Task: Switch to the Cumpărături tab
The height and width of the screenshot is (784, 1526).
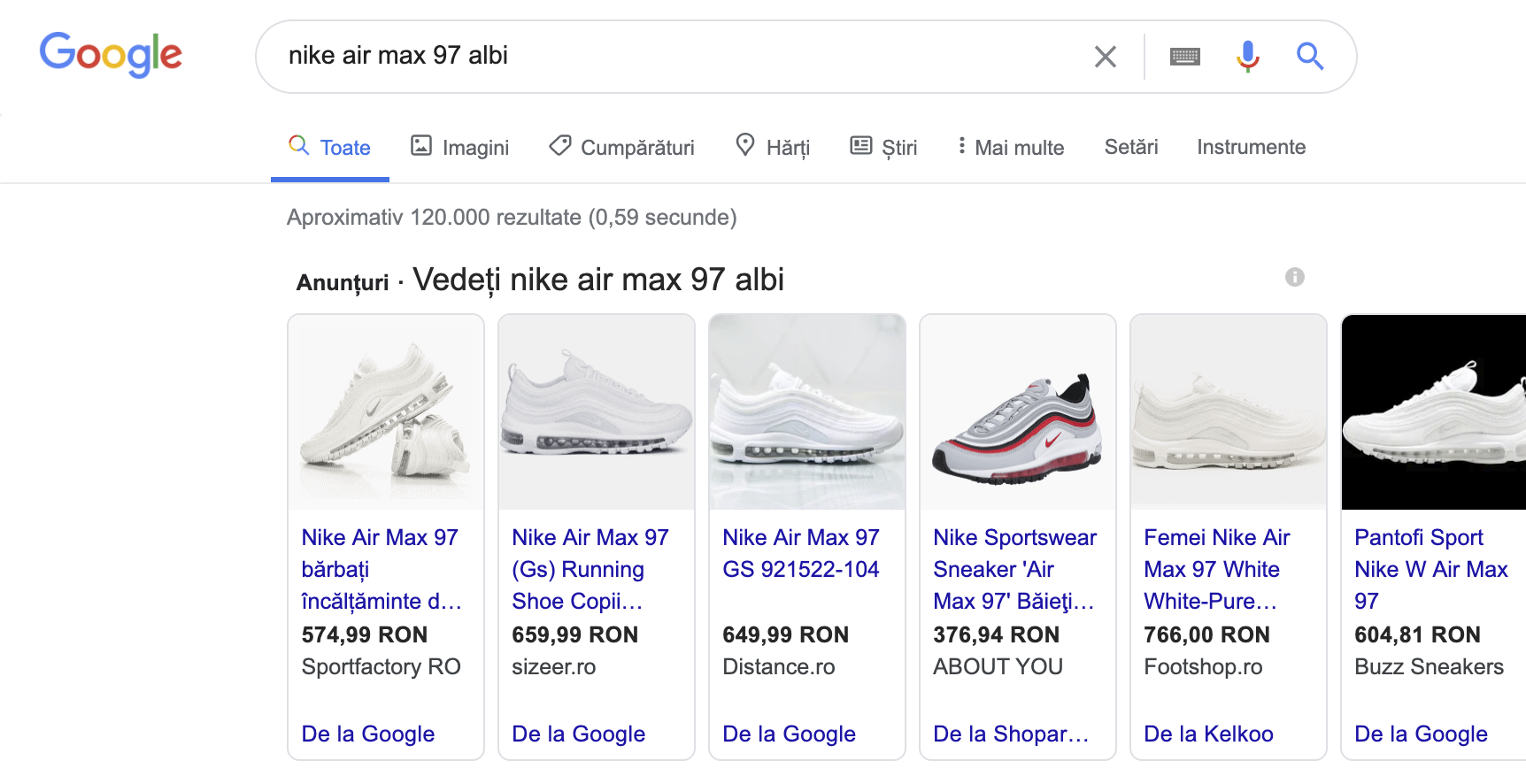Action: (621, 147)
